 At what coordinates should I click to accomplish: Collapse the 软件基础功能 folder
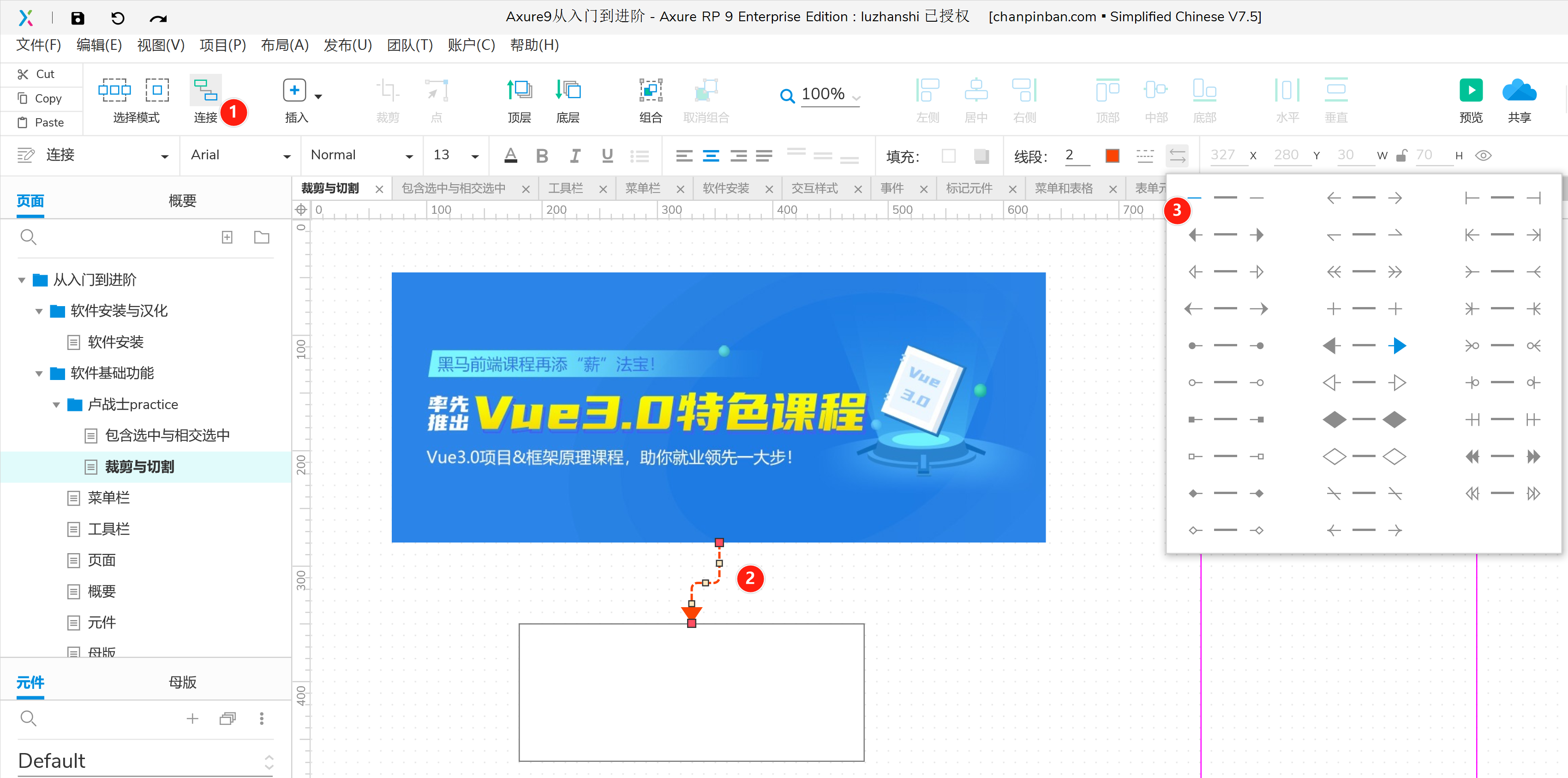coord(39,374)
